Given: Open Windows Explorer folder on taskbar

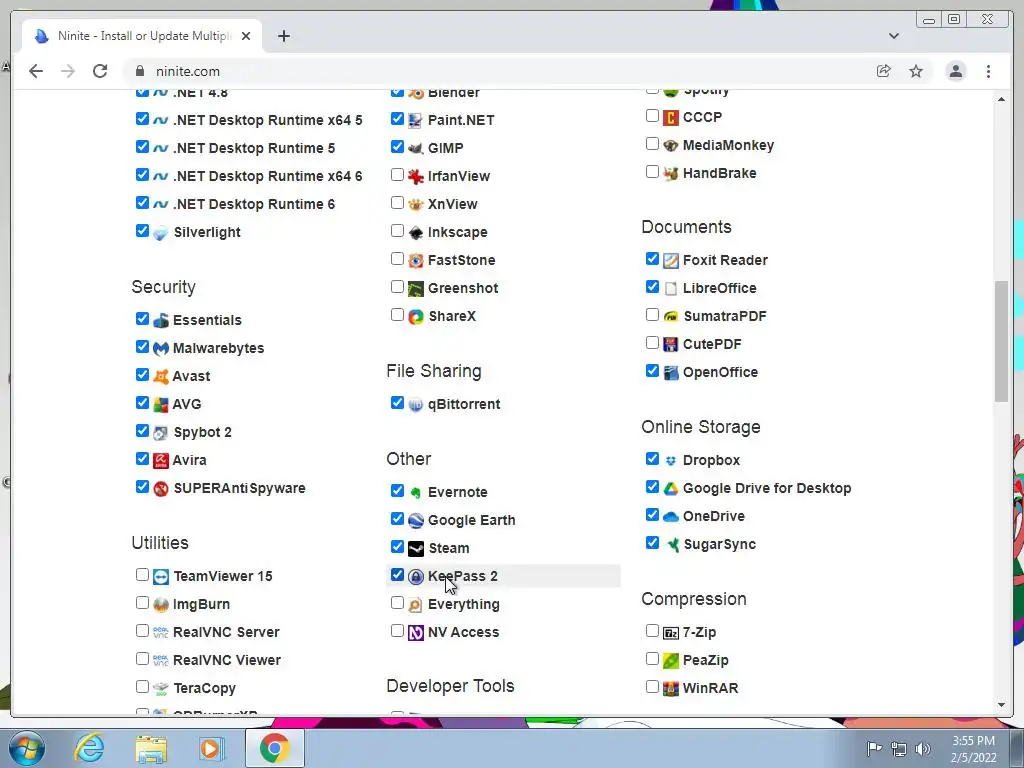Looking at the screenshot, I should click(x=151, y=749).
